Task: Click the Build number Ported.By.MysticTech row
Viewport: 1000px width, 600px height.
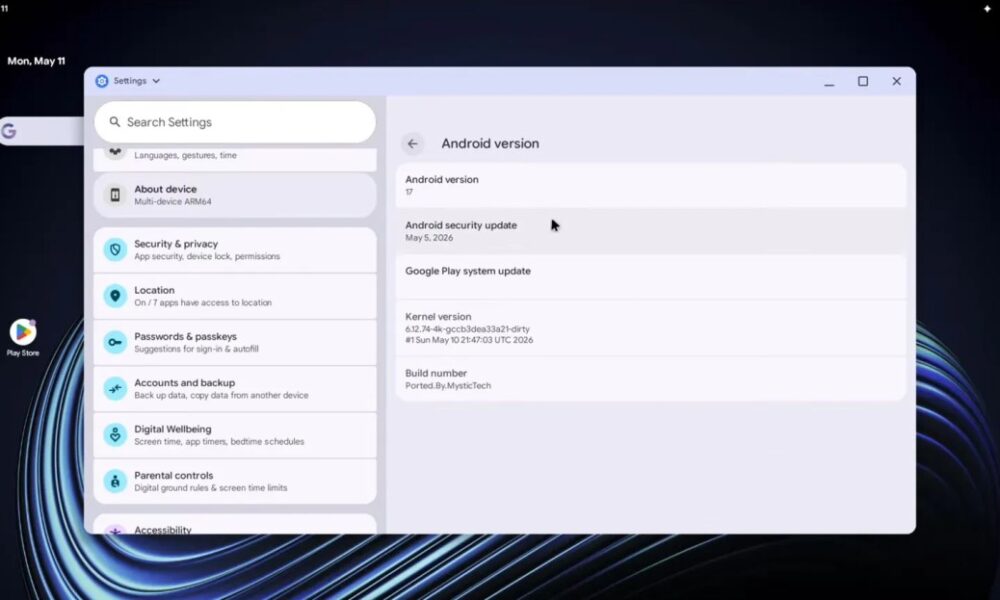Action: (x=651, y=379)
